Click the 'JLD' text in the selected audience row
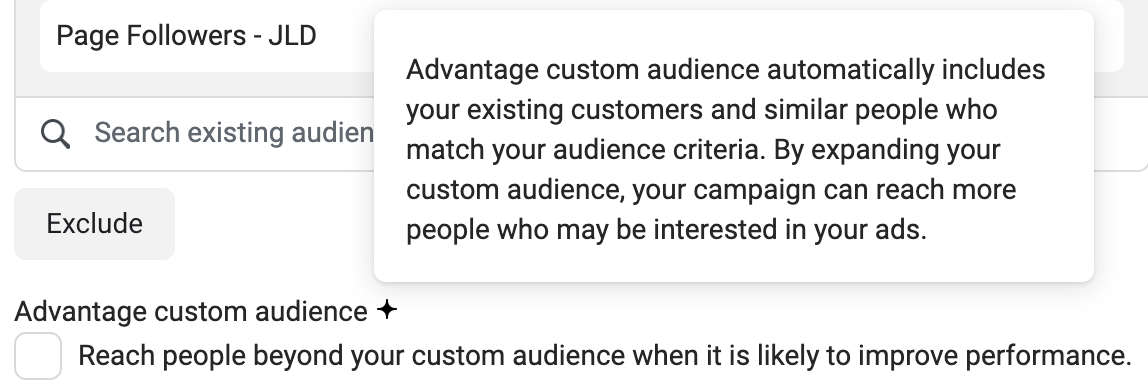 (292, 36)
